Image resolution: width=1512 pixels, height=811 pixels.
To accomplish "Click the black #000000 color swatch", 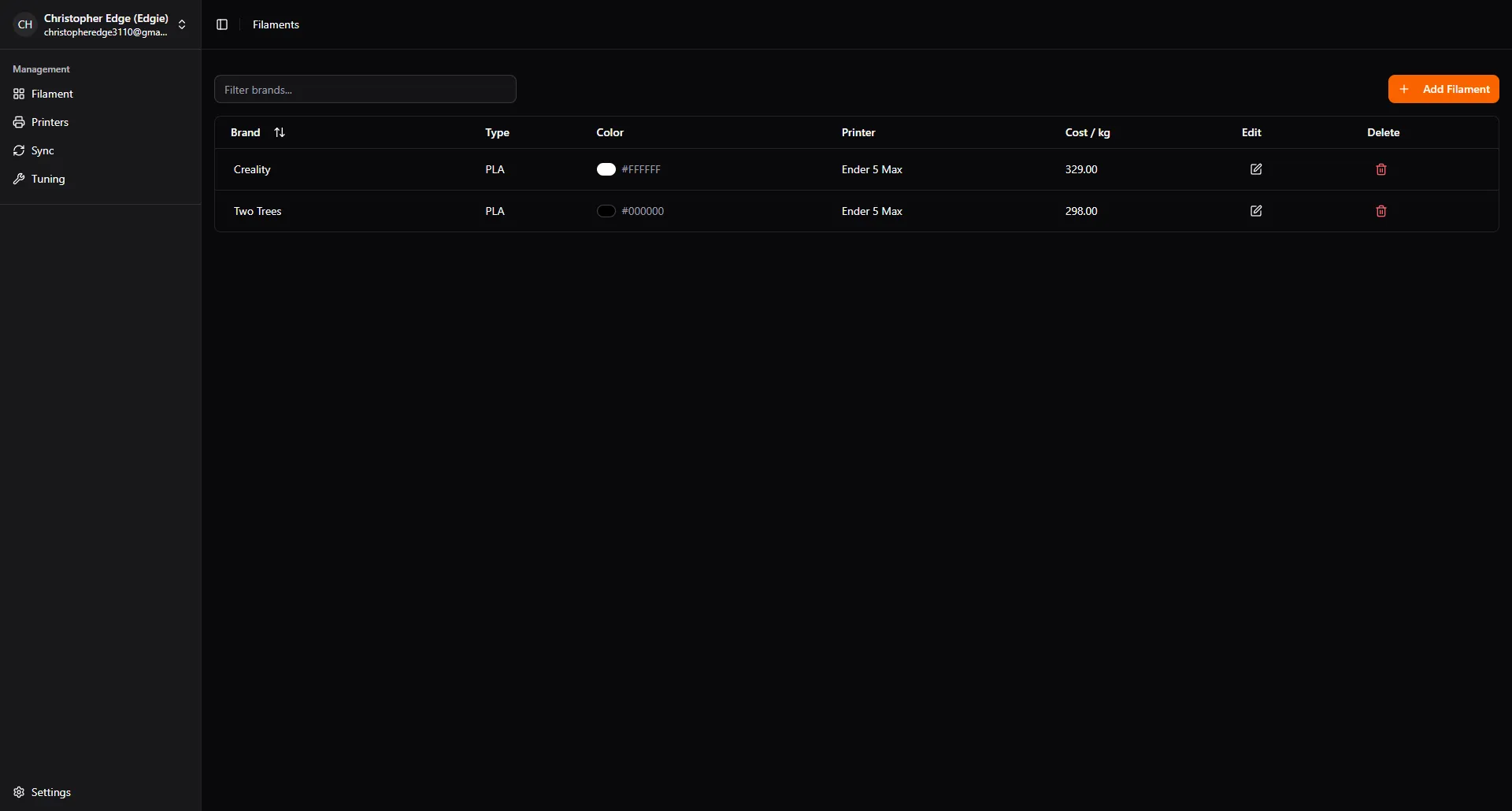I will 606,211.
